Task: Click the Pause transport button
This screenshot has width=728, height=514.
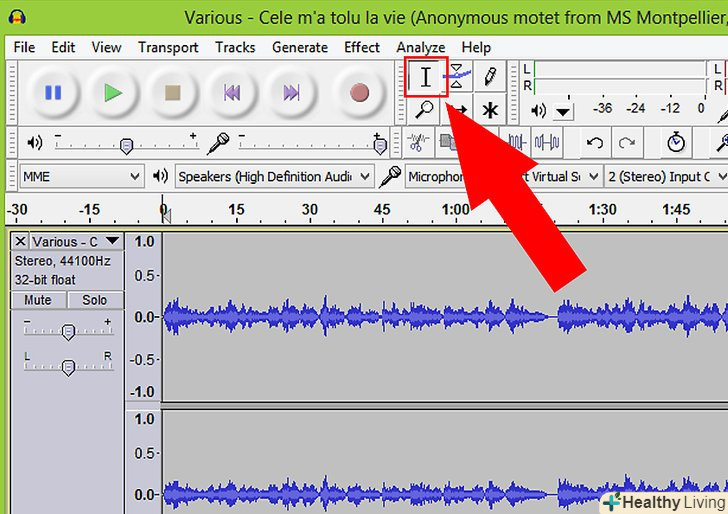Action: pos(53,92)
